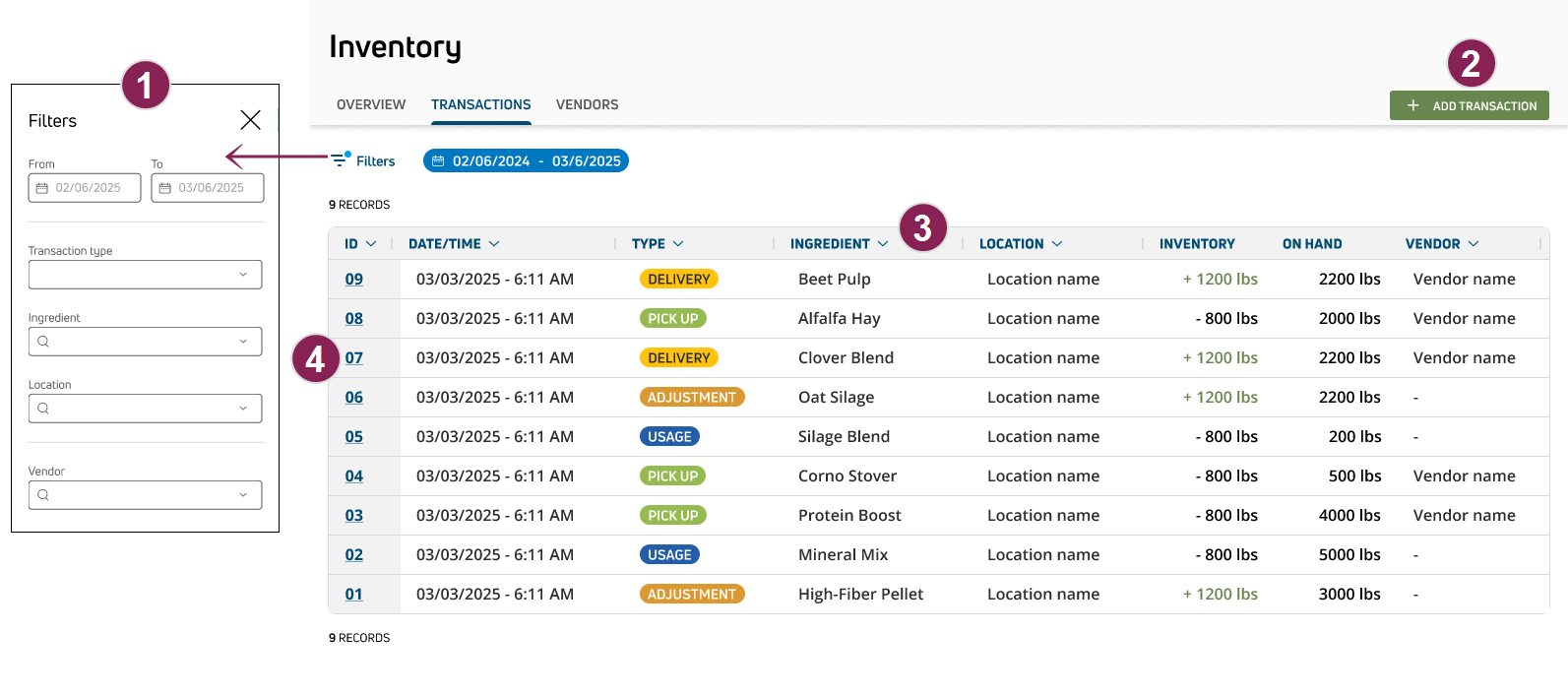Image resolution: width=1568 pixels, height=697 pixels.
Task: Click the Mineral Mix ingredient cell
Action: (844, 555)
